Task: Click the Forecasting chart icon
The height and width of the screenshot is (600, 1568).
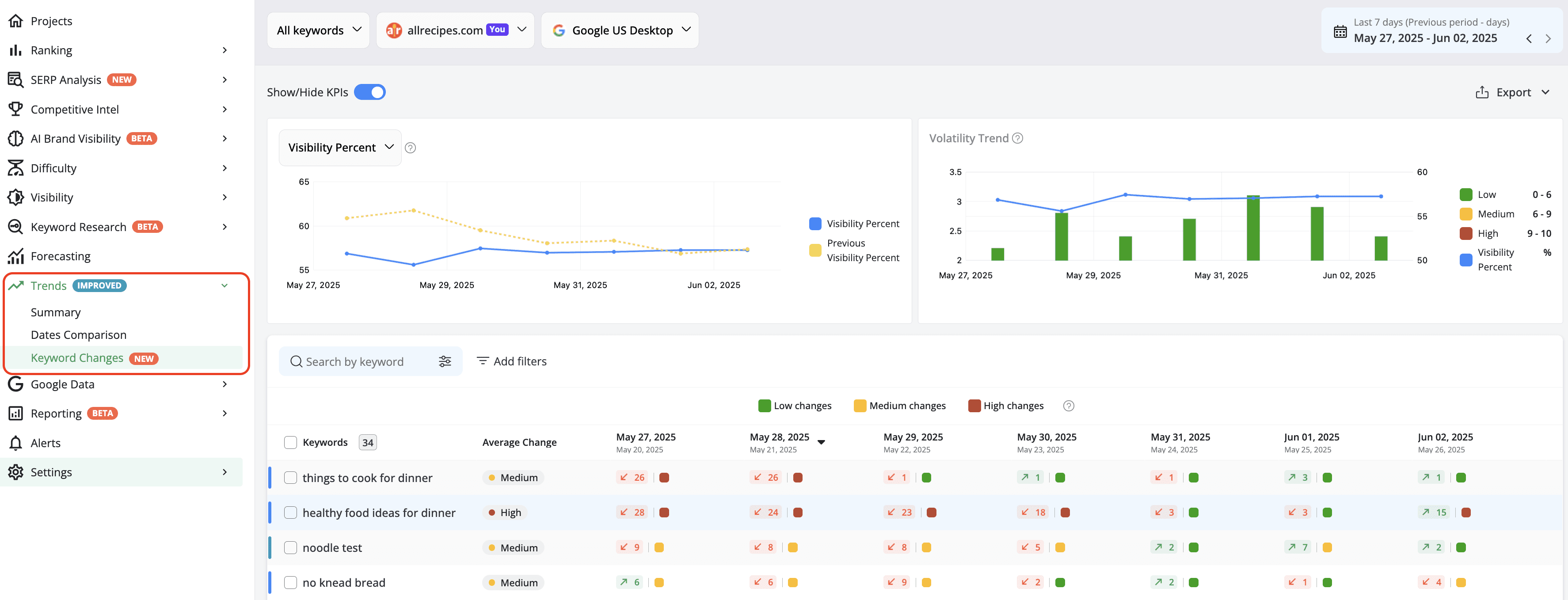Action: [x=16, y=256]
